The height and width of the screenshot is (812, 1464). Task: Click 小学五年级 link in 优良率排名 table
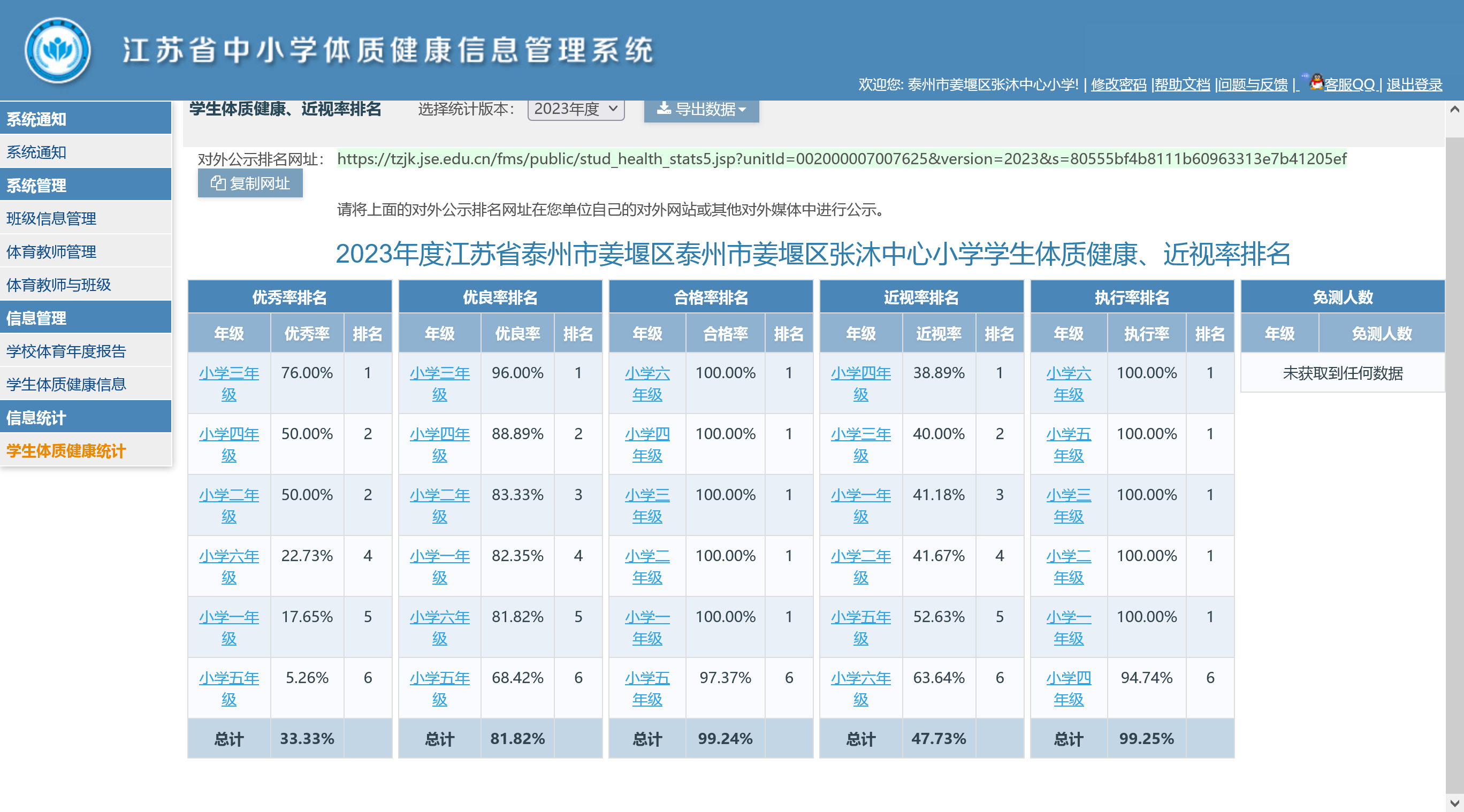click(439, 688)
